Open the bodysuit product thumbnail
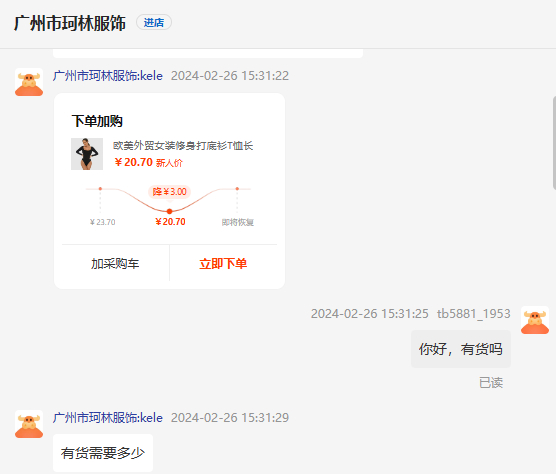 tap(87, 154)
